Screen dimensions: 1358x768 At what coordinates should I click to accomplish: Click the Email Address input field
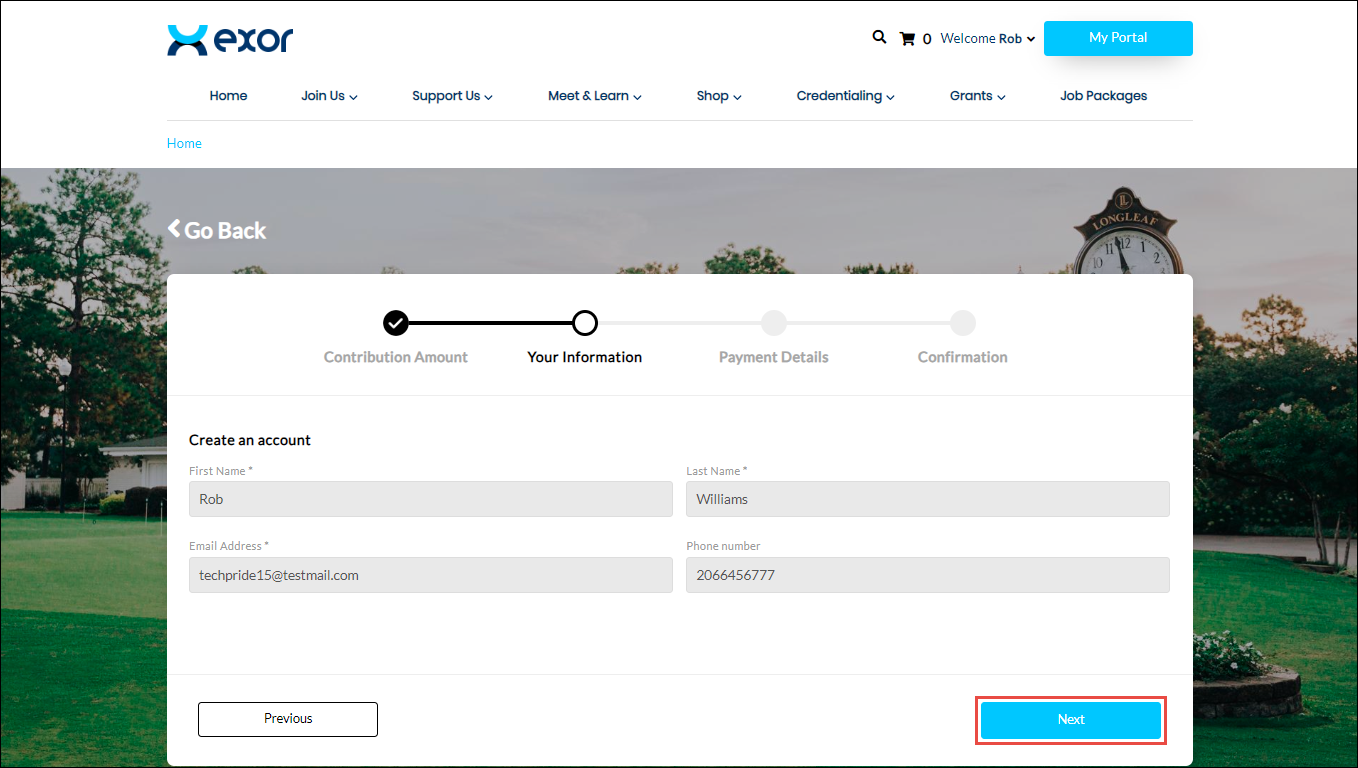click(430, 575)
